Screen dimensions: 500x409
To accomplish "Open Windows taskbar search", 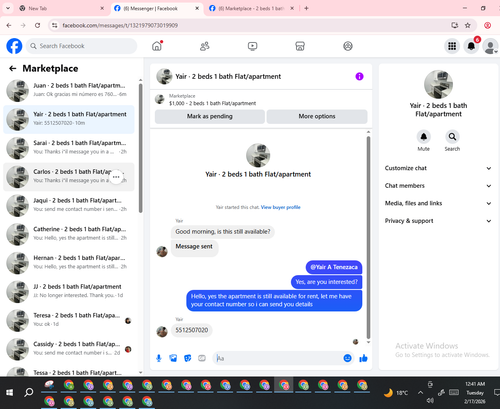I will 29,393.
